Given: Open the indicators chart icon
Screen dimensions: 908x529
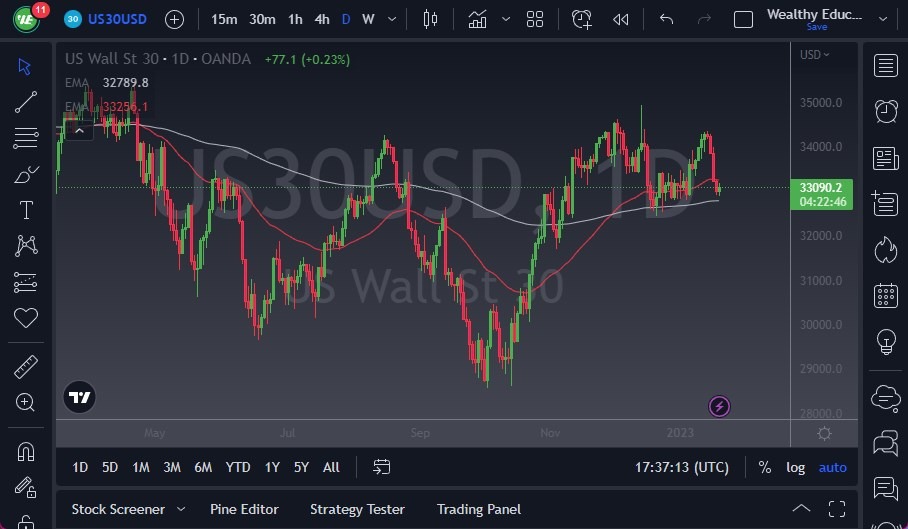Looking at the screenshot, I should [478, 19].
